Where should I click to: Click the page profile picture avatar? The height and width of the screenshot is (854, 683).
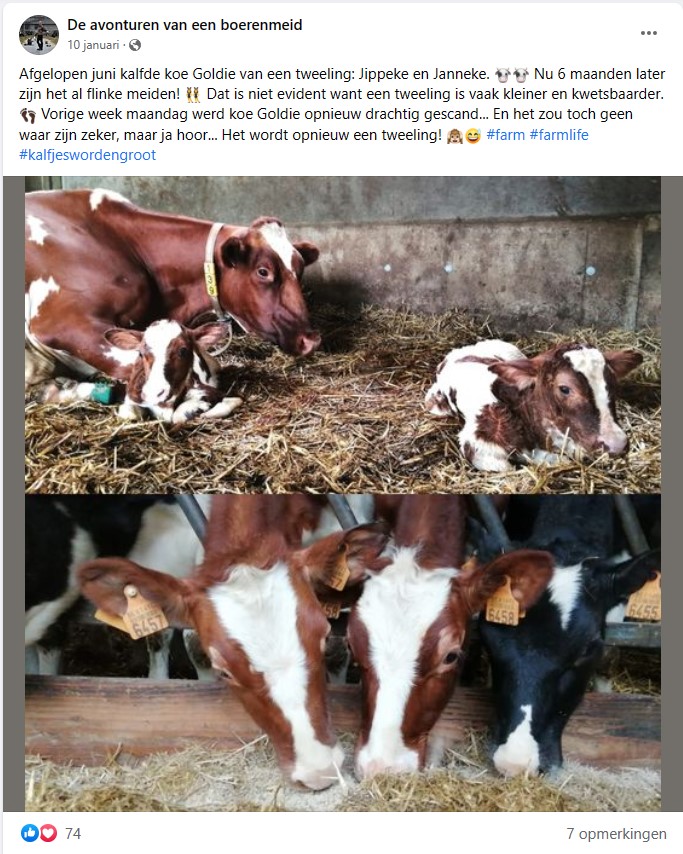39,35
